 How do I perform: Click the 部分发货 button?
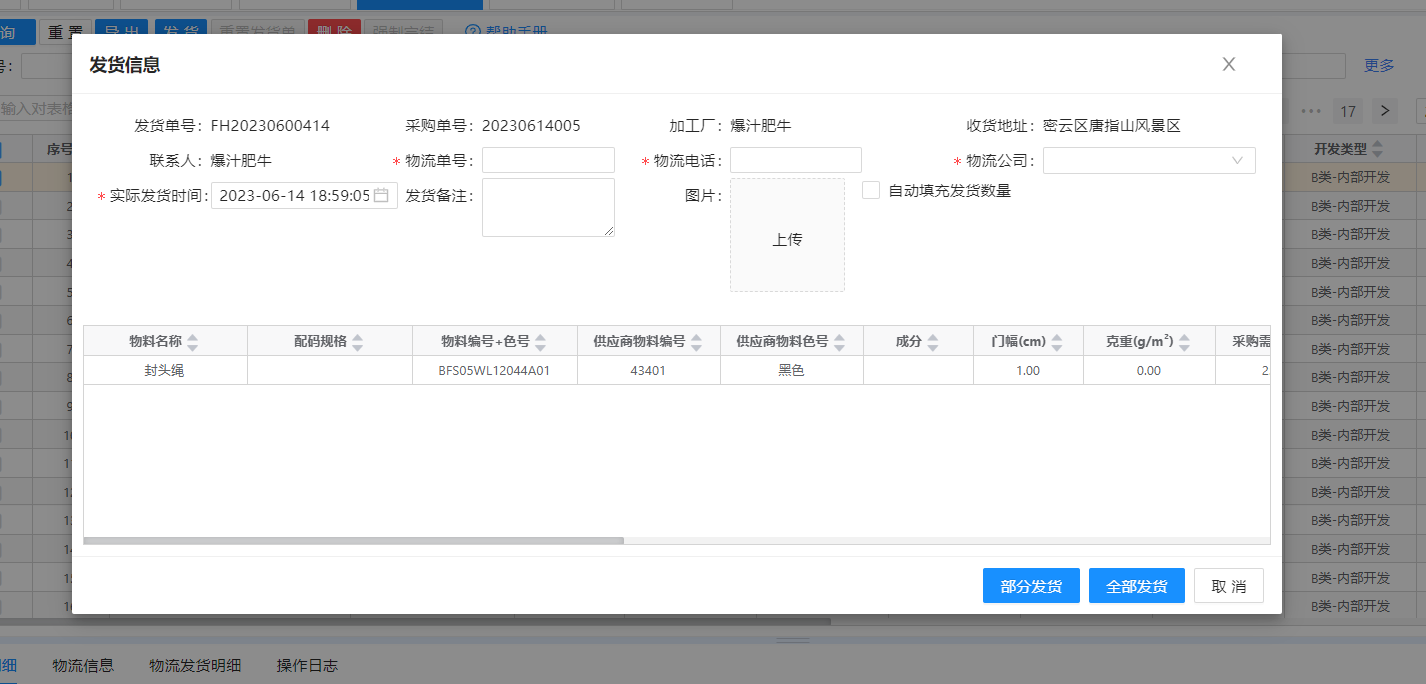(1031, 586)
